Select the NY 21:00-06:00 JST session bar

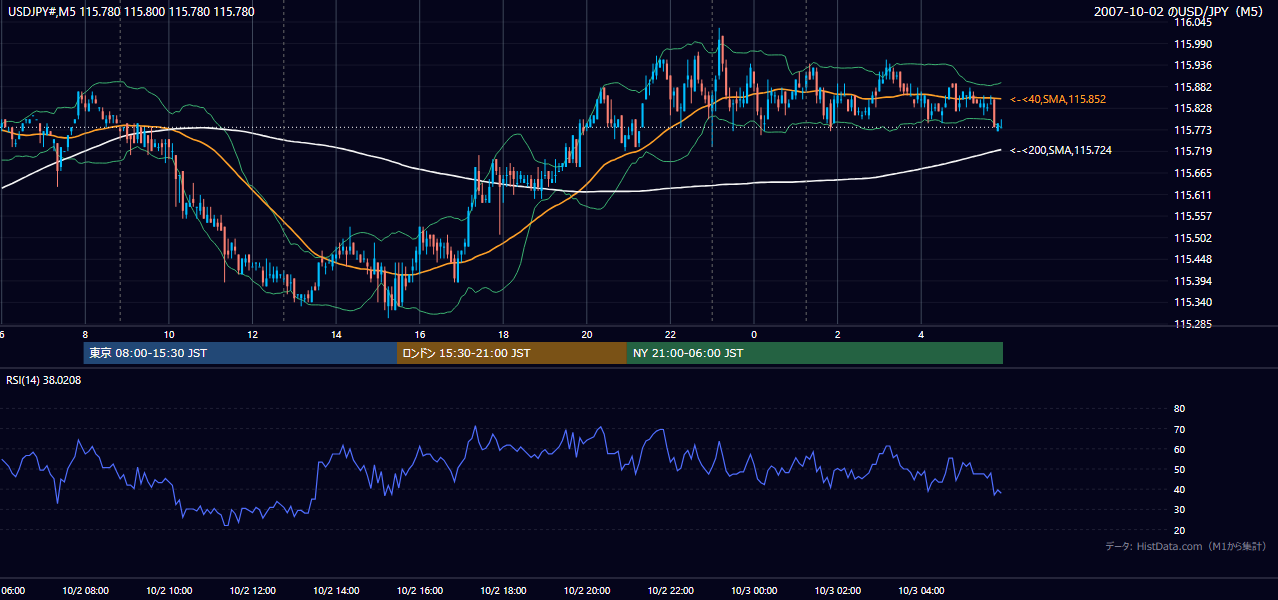(x=815, y=353)
